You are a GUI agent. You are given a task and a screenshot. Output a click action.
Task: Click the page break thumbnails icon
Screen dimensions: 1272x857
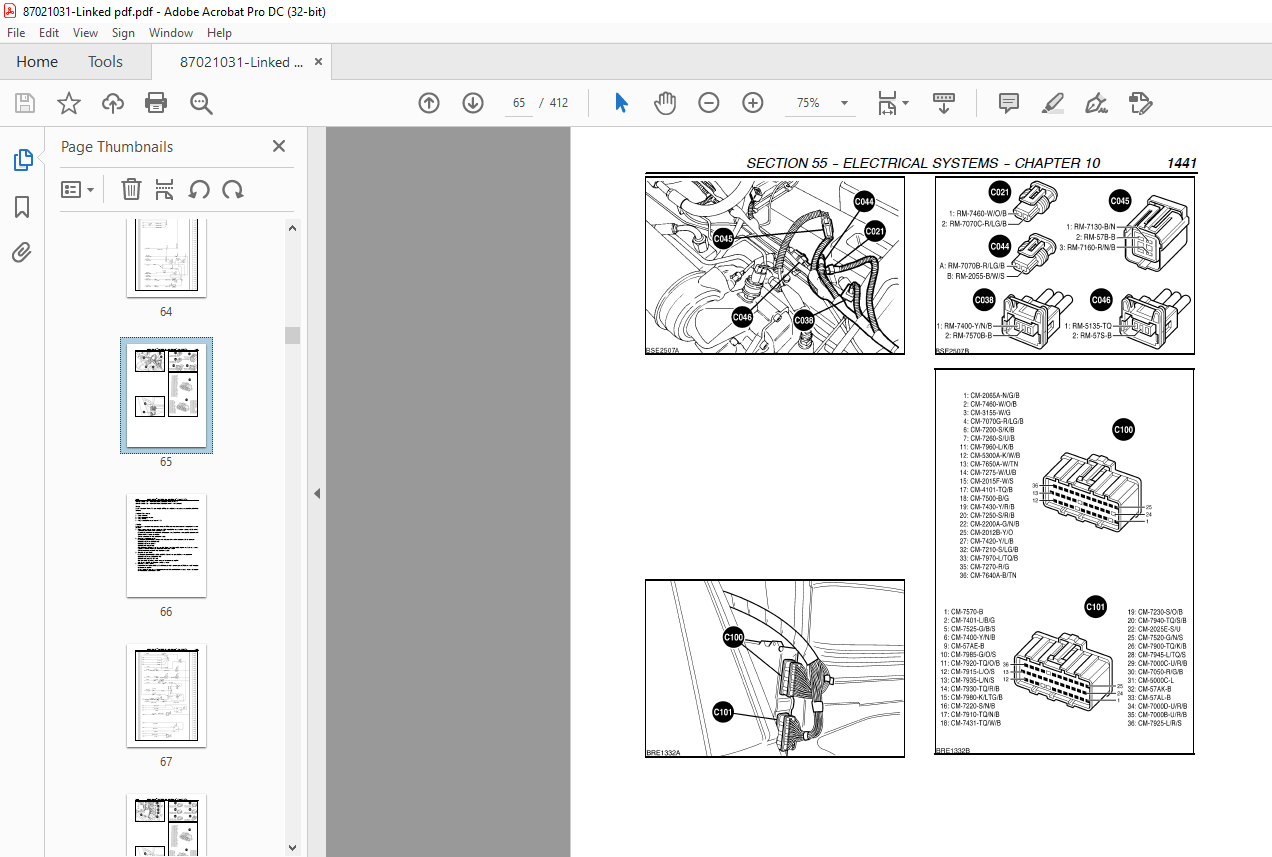(165, 189)
